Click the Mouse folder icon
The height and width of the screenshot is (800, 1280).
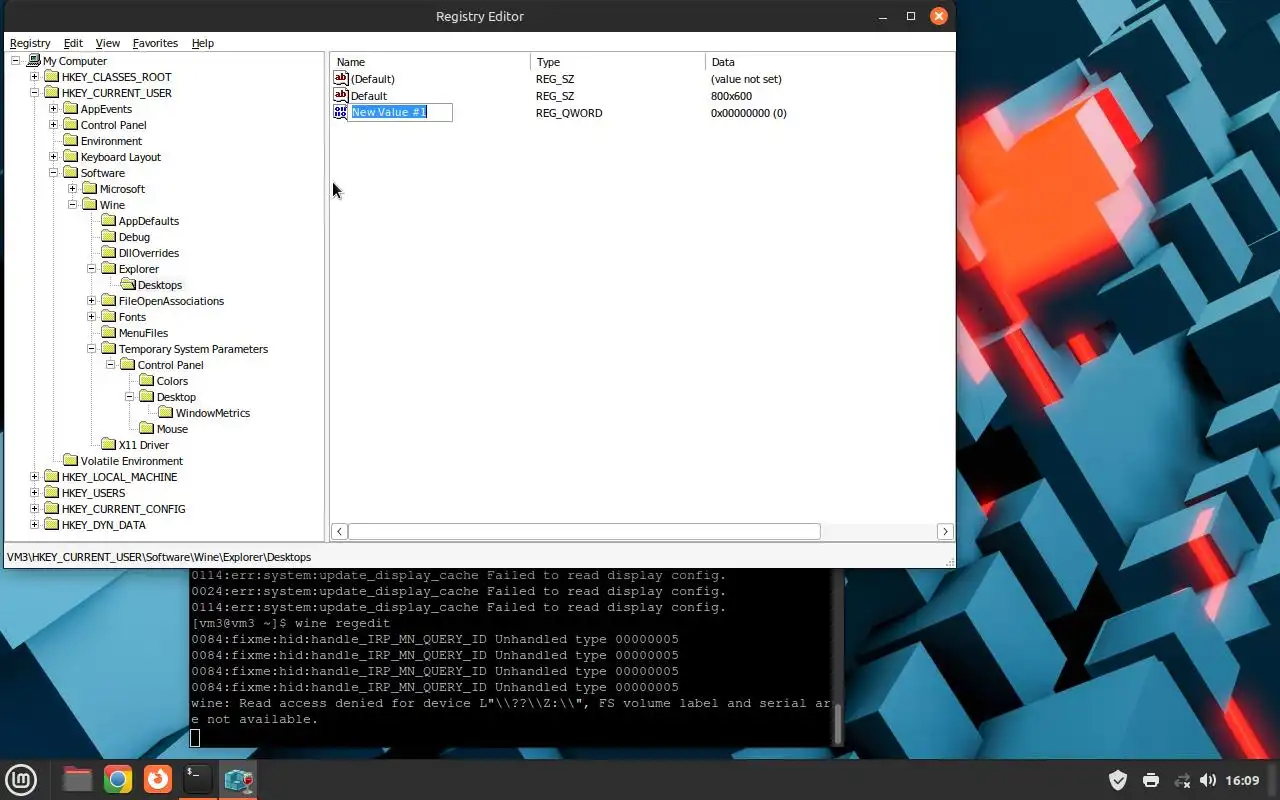[147, 429]
